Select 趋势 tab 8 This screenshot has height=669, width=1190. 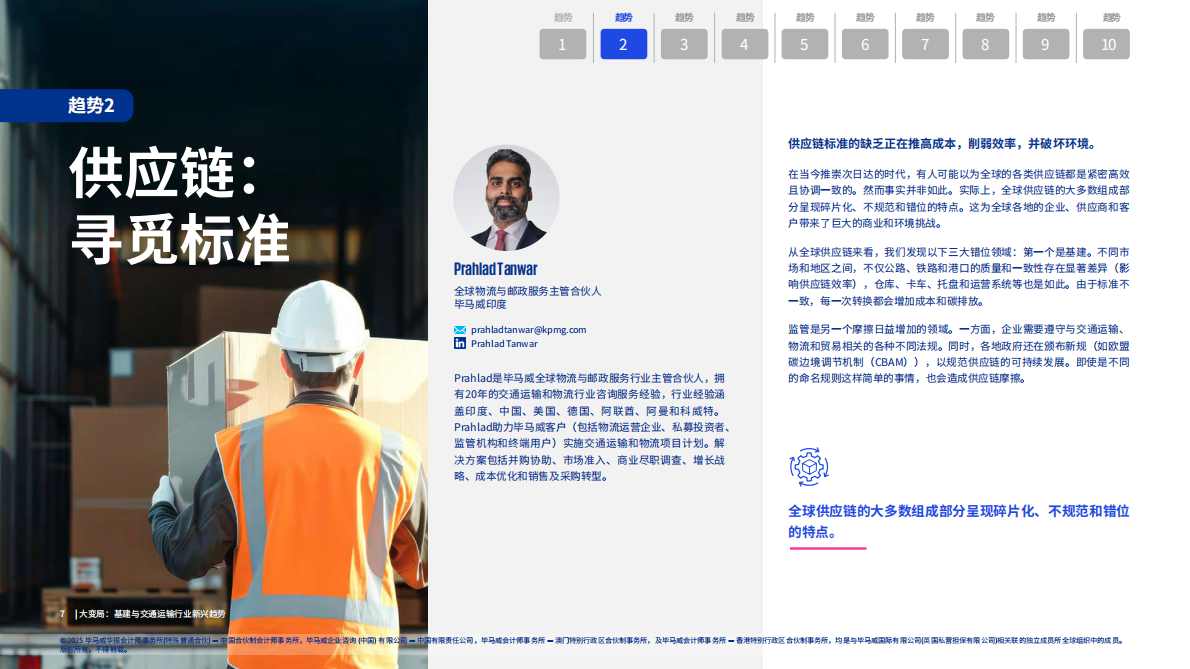[x=985, y=43]
